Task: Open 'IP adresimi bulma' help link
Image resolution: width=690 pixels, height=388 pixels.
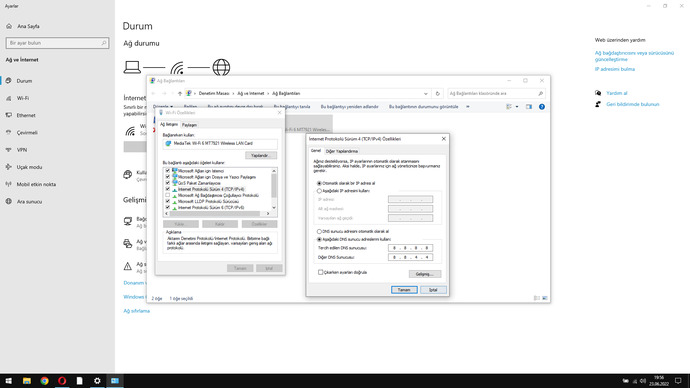Action: pyautogui.click(x=615, y=69)
